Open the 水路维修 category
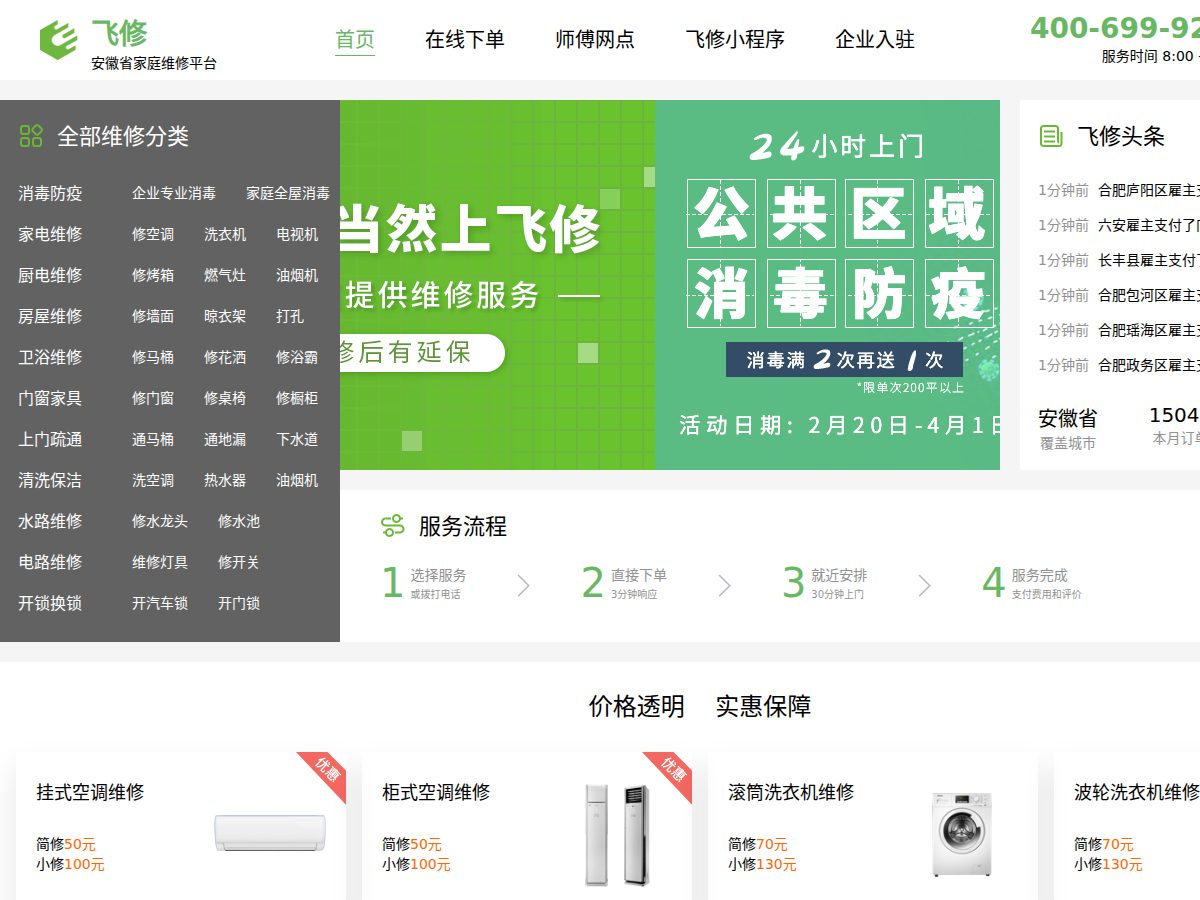1200x900 pixels. [x=50, y=521]
